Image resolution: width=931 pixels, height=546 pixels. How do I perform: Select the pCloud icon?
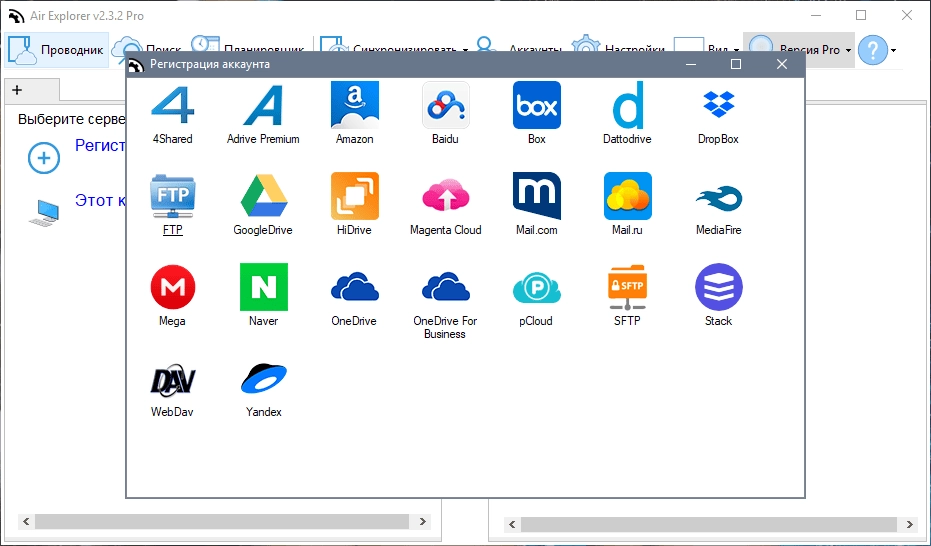tap(536, 288)
